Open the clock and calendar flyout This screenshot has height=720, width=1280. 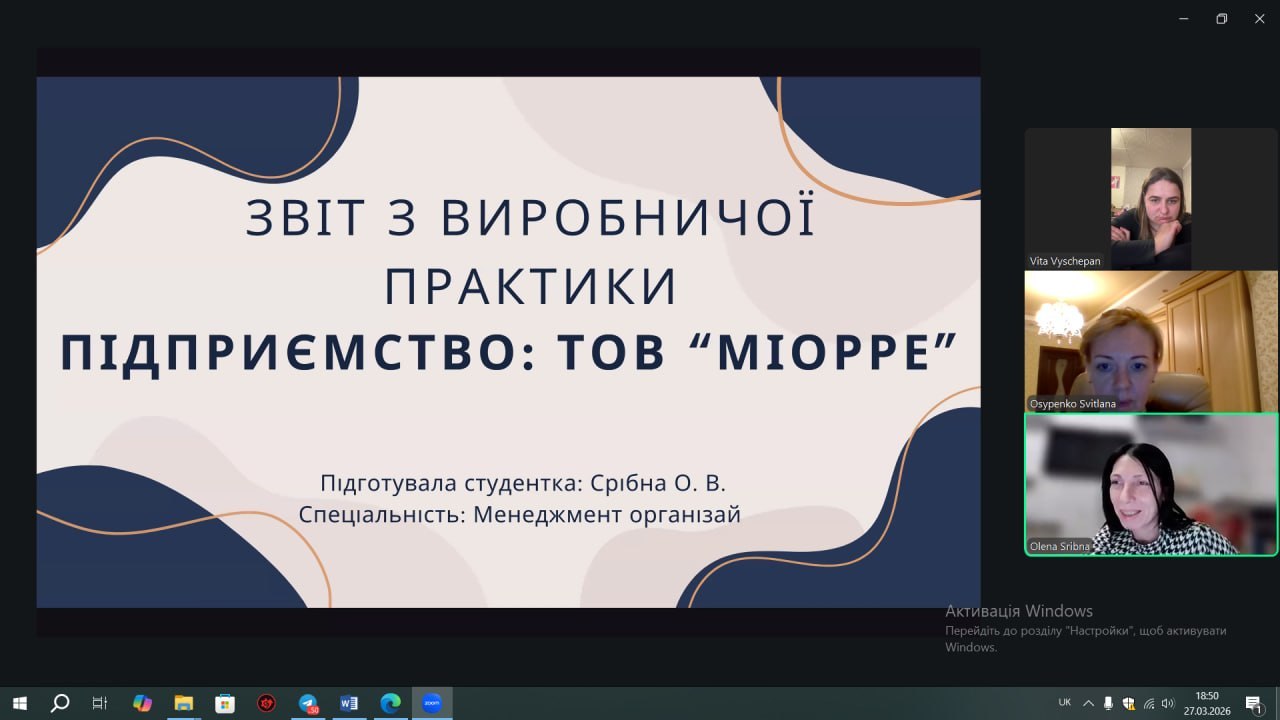click(x=1207, y=703)
